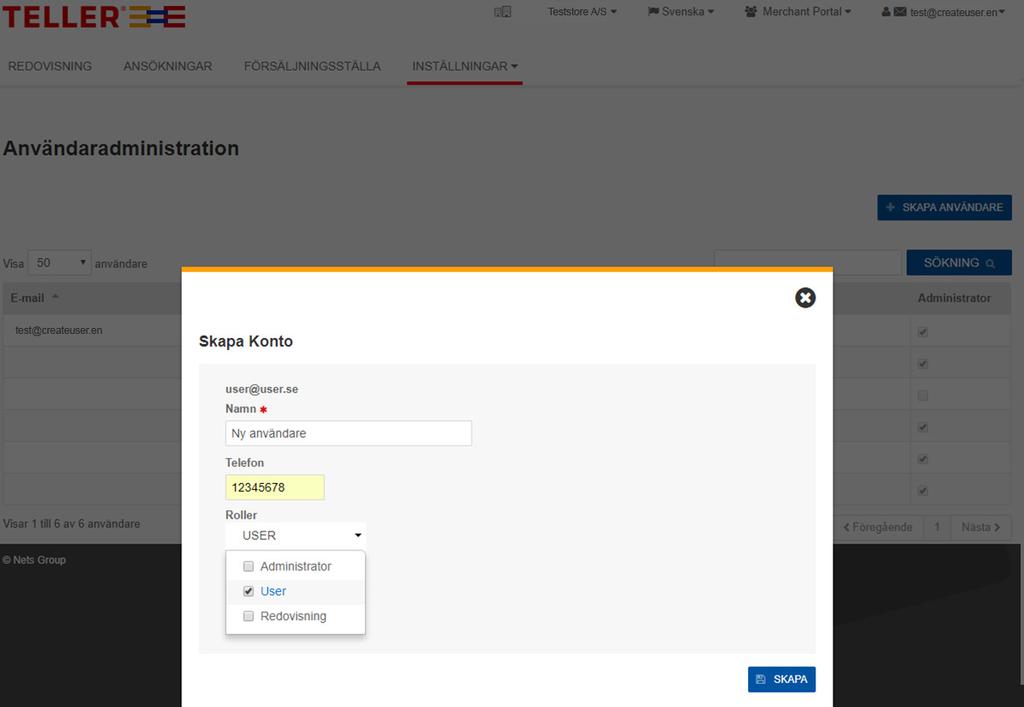Click the Telefon input field

click(275, 487)
